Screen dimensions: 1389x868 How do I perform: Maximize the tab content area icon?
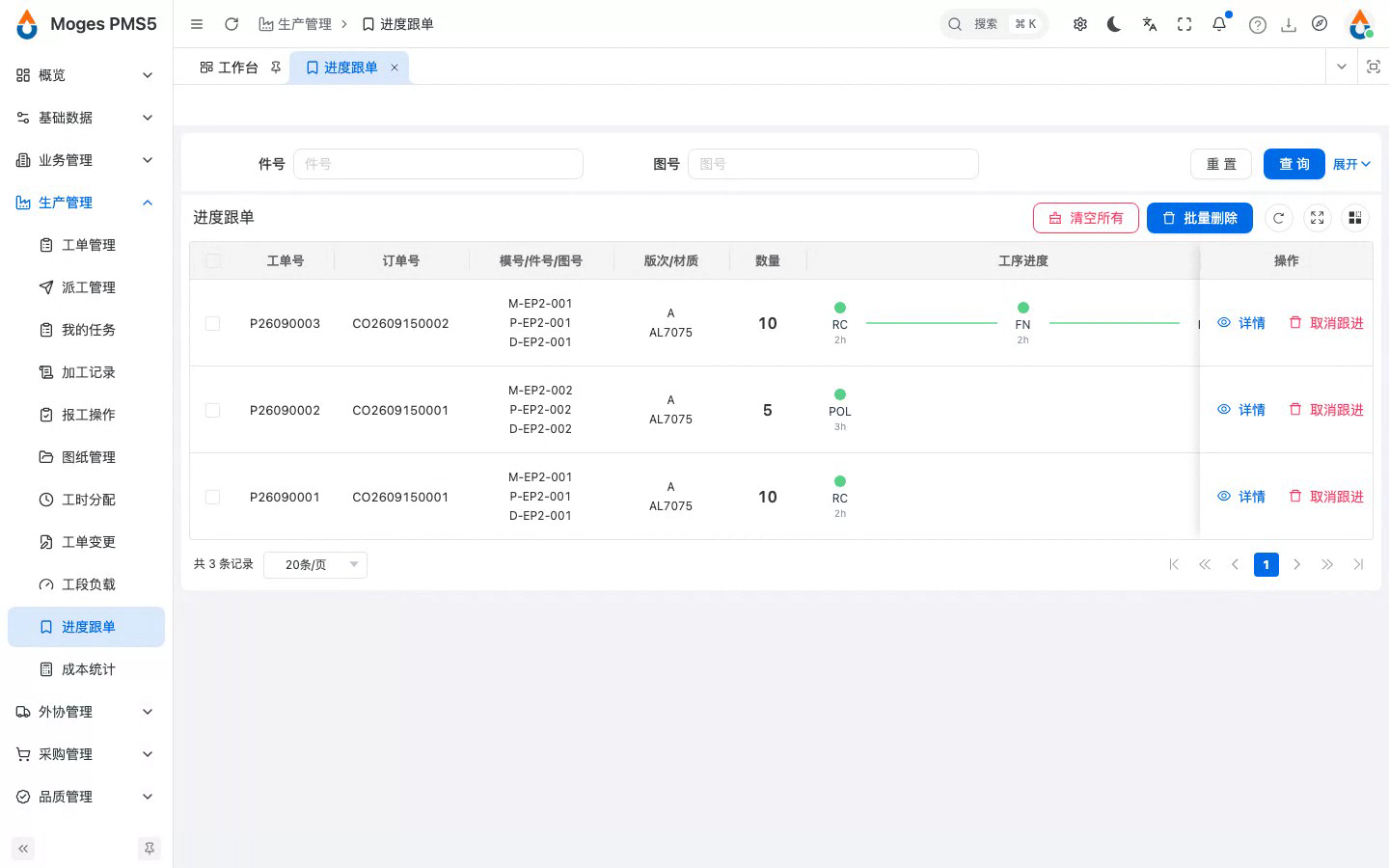[x=1374, y=67]
